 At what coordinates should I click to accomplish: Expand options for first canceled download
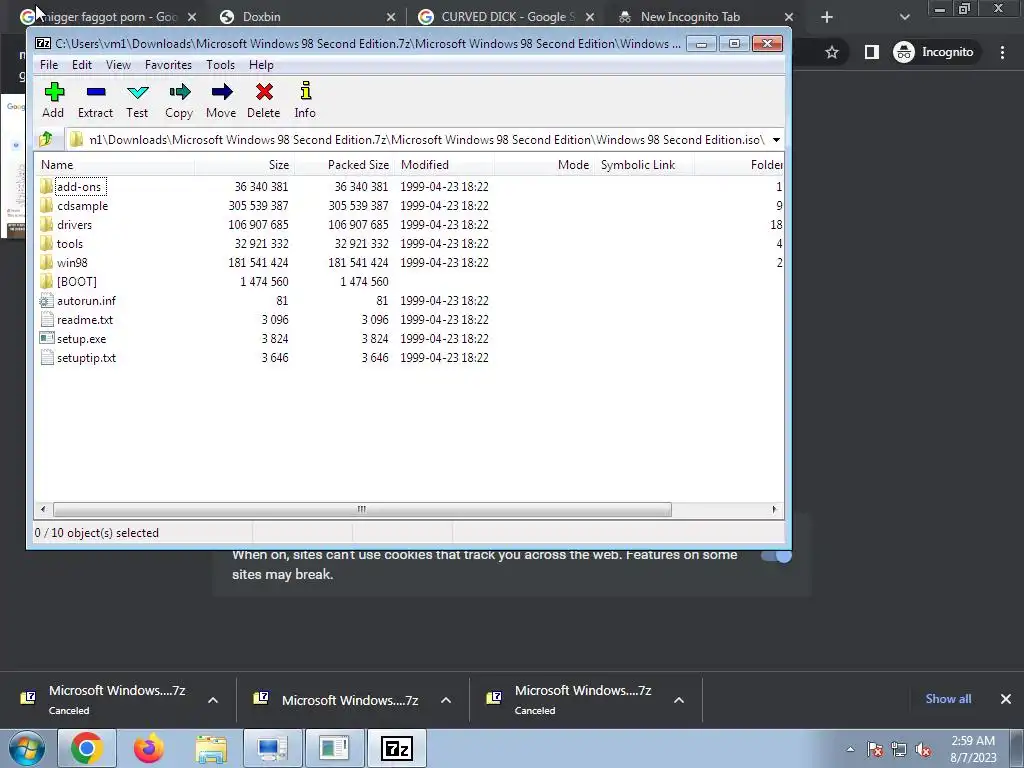(x=213, y=700)
